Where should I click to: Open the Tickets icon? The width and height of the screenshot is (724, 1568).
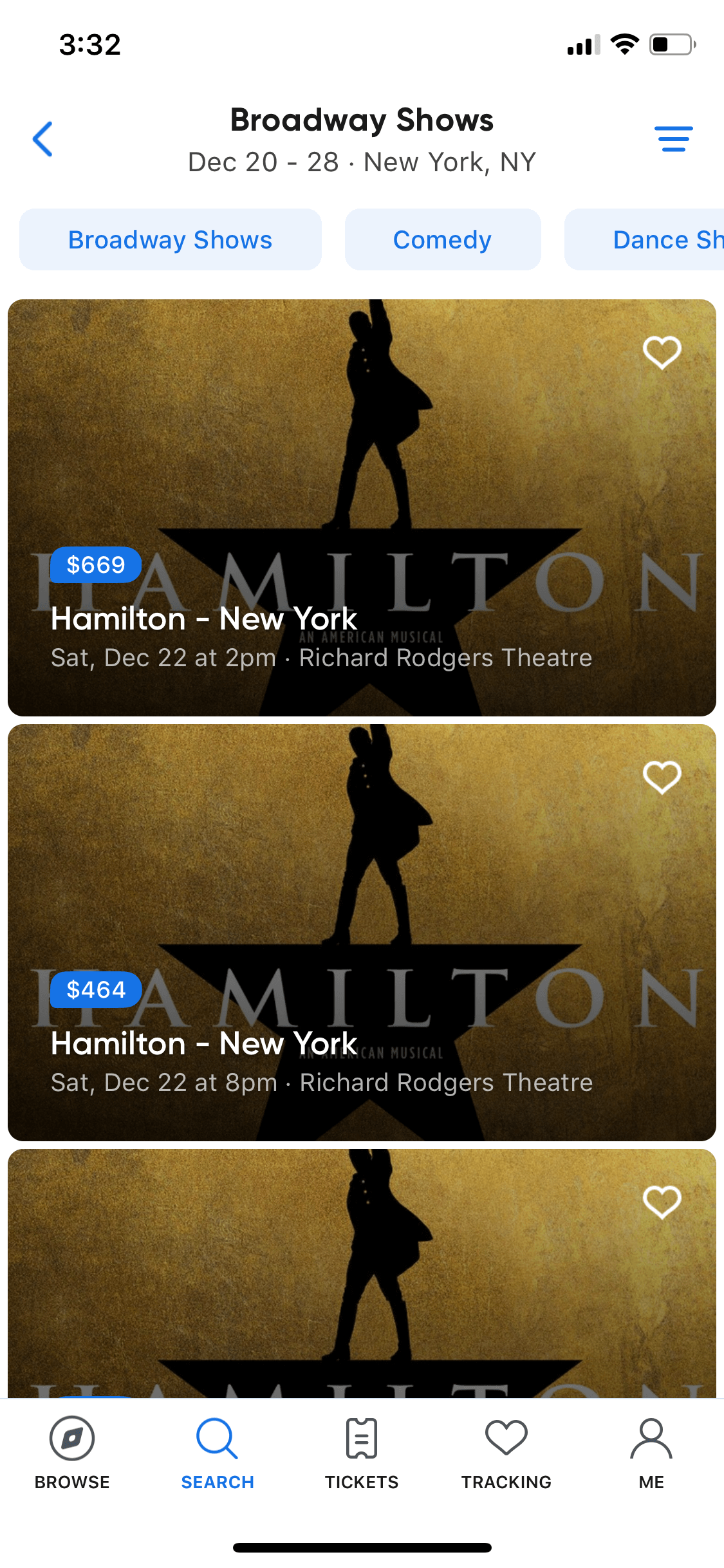click(x=362, y=1438)
